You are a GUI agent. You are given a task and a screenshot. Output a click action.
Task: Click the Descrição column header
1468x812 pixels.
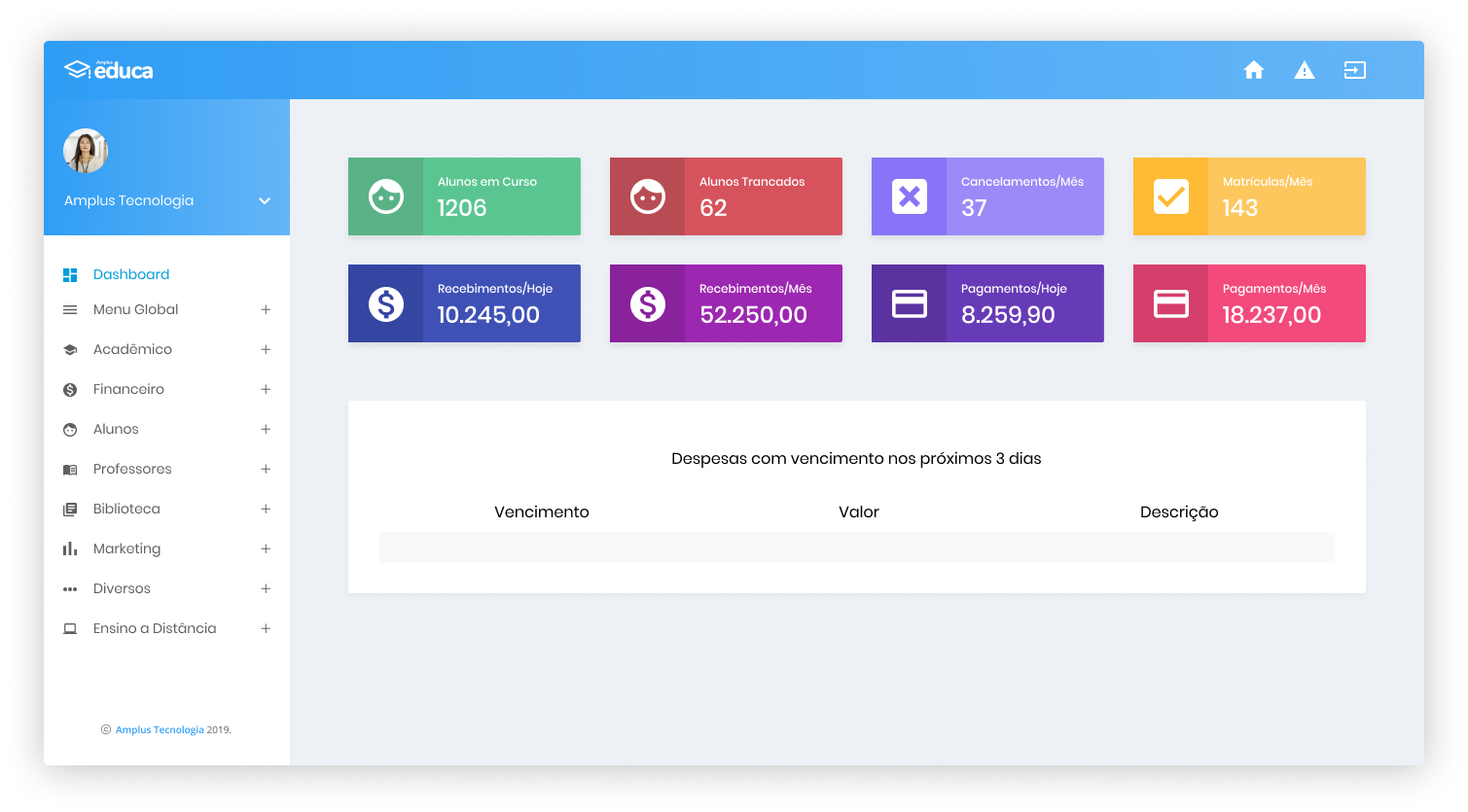pos(1179,512)
